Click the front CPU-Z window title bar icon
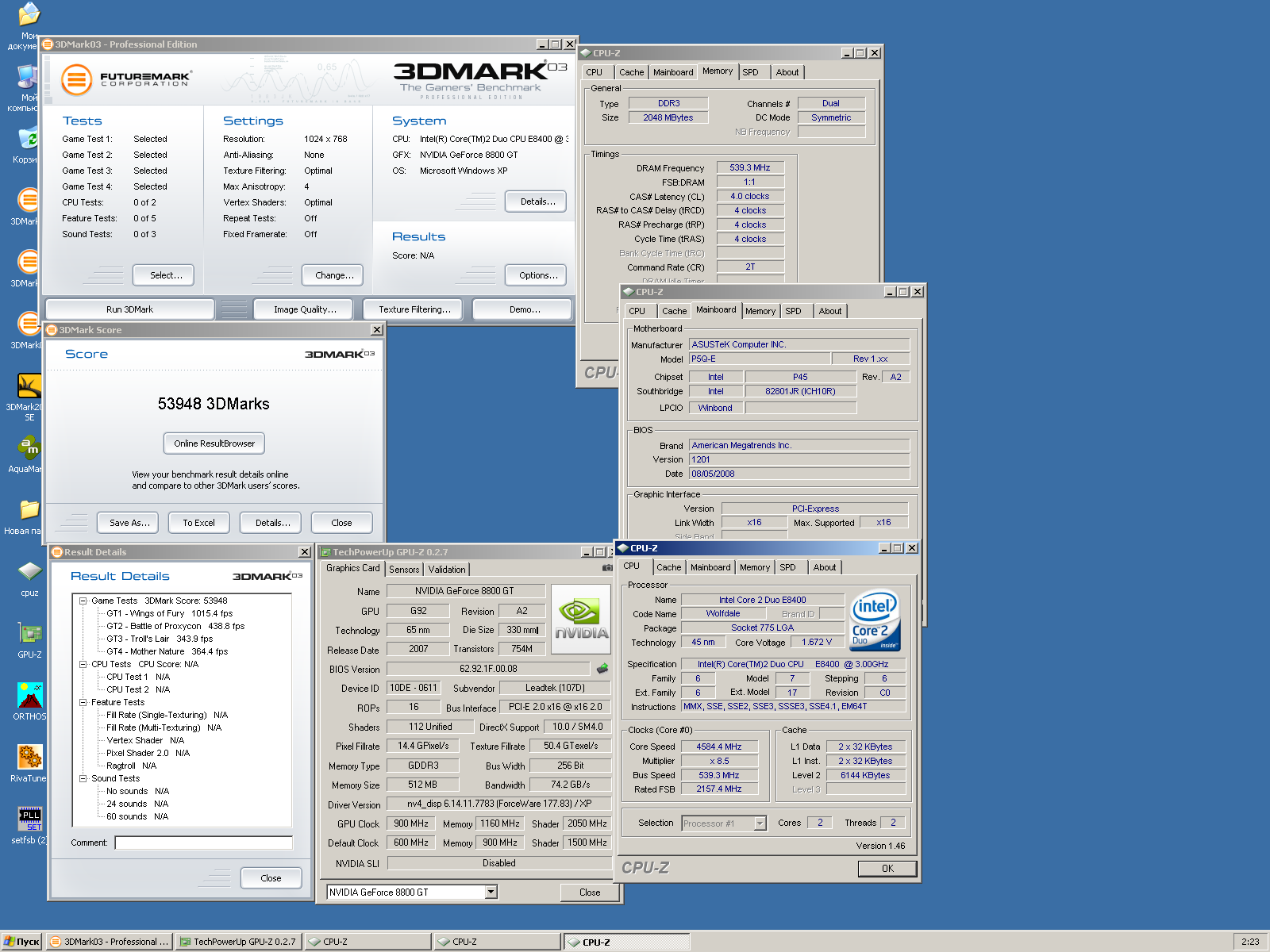This screenshot has width=1270, height=952. point(623,548)
